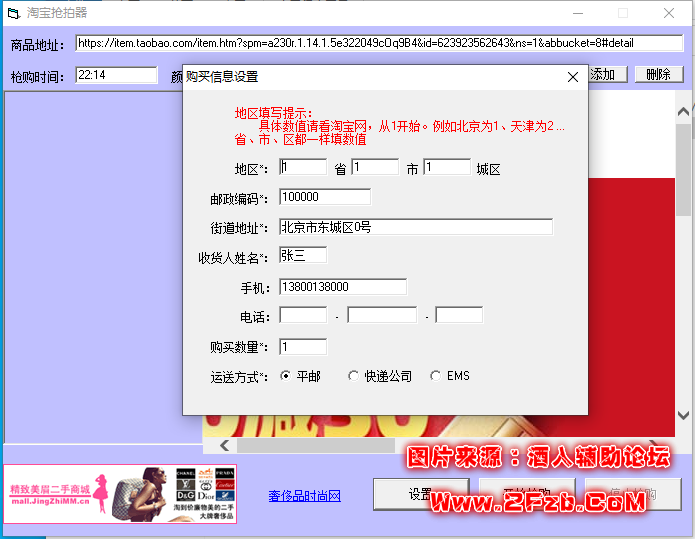Click the 手机 number field
Screen dimensions: 695x539
point(343,287)
